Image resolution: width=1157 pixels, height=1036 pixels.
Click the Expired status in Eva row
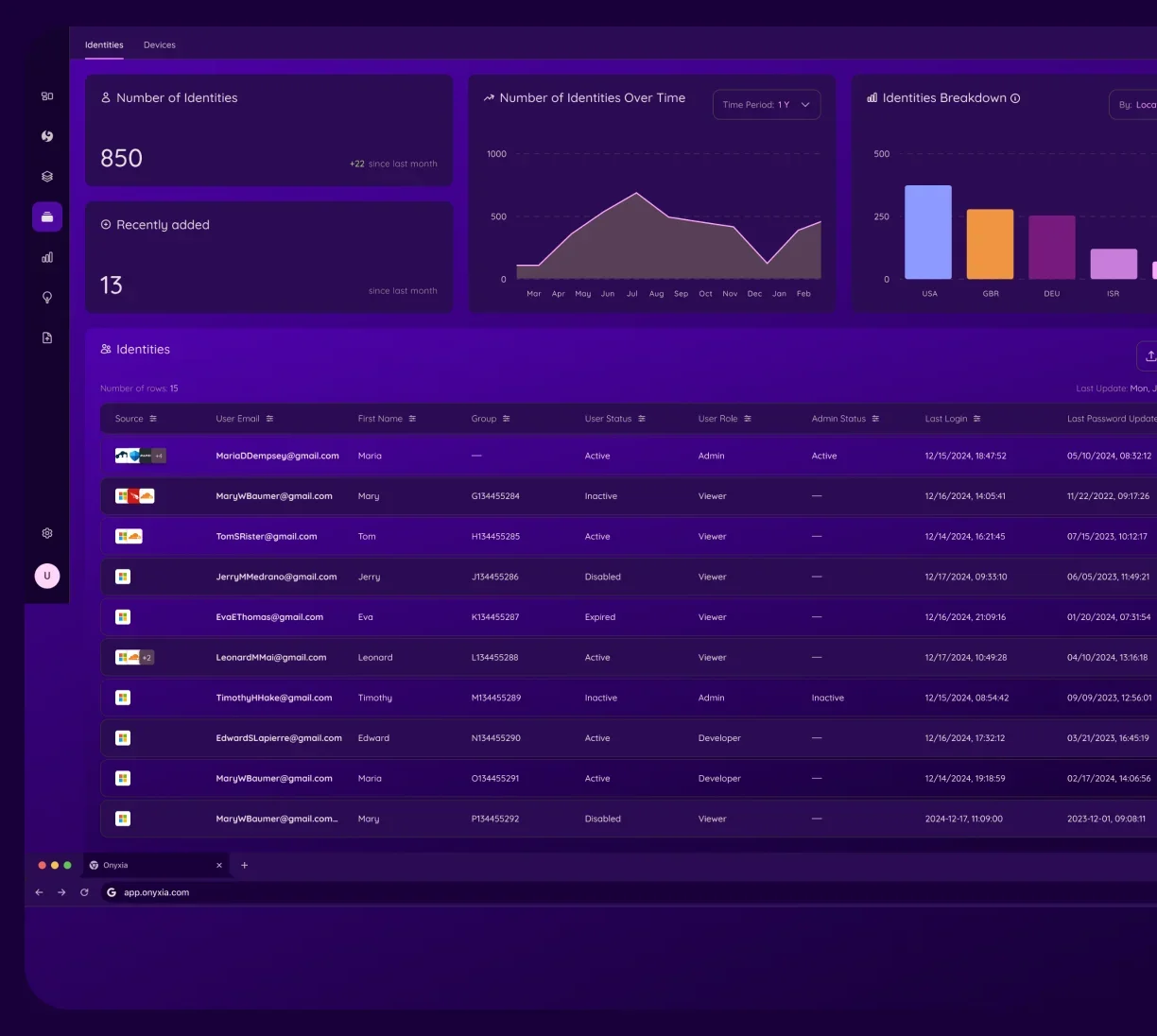600,617
